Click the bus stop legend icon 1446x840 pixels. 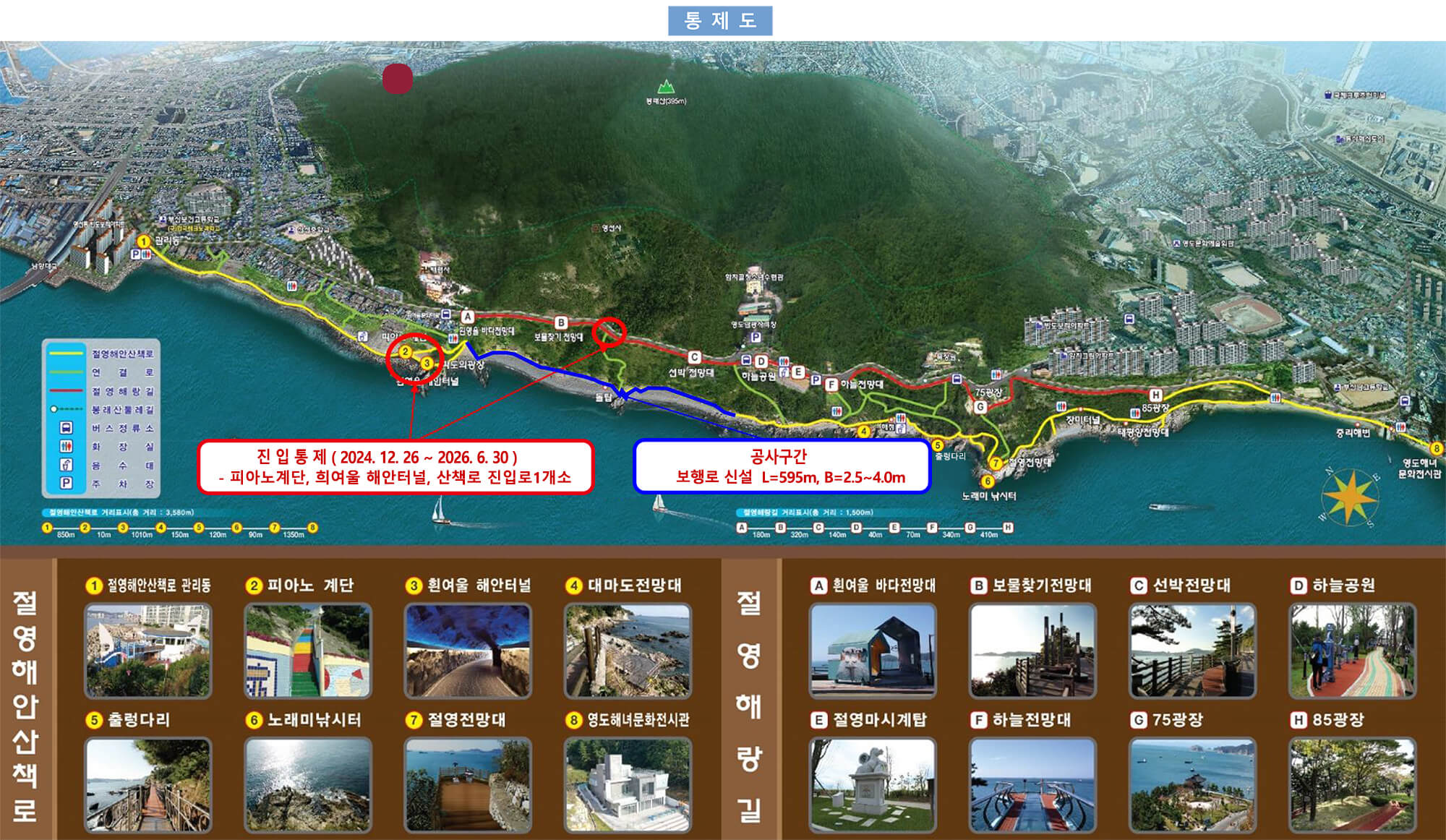66,428
